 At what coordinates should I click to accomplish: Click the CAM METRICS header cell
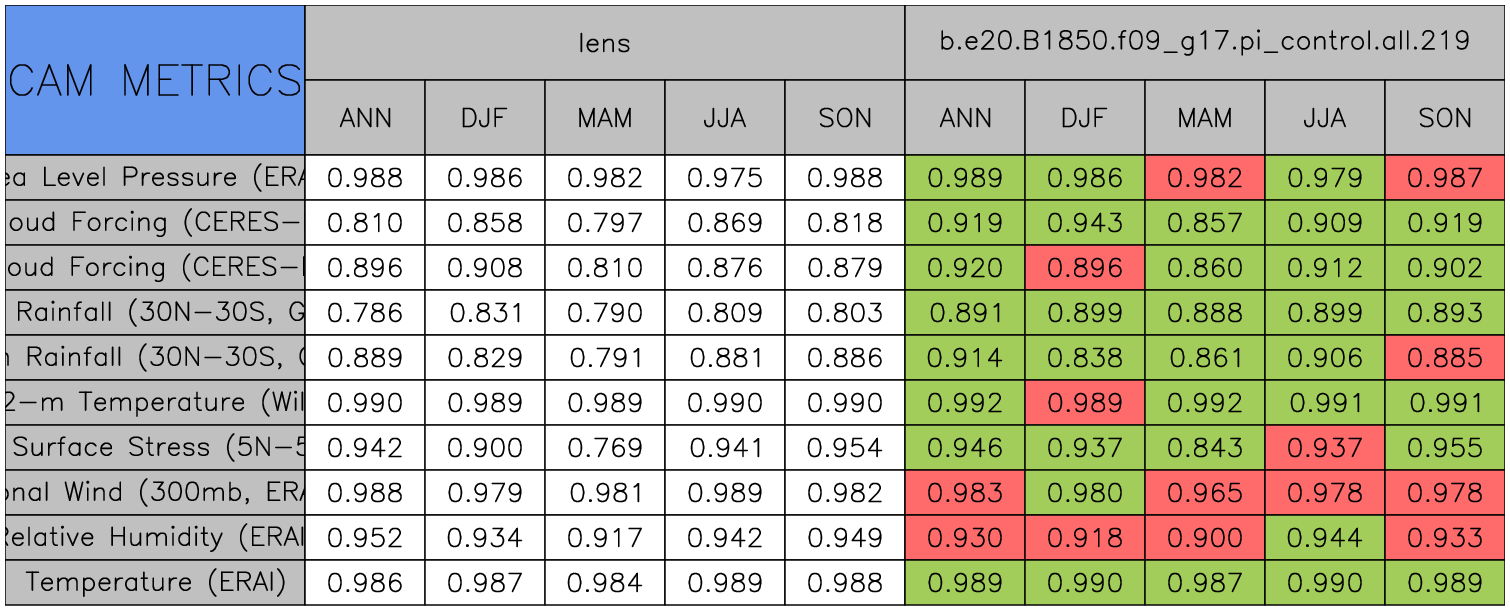pos(155,80)
